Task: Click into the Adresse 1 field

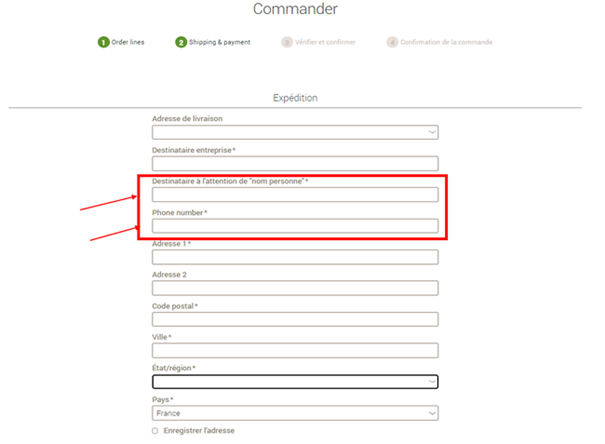Action: (295, 257)
